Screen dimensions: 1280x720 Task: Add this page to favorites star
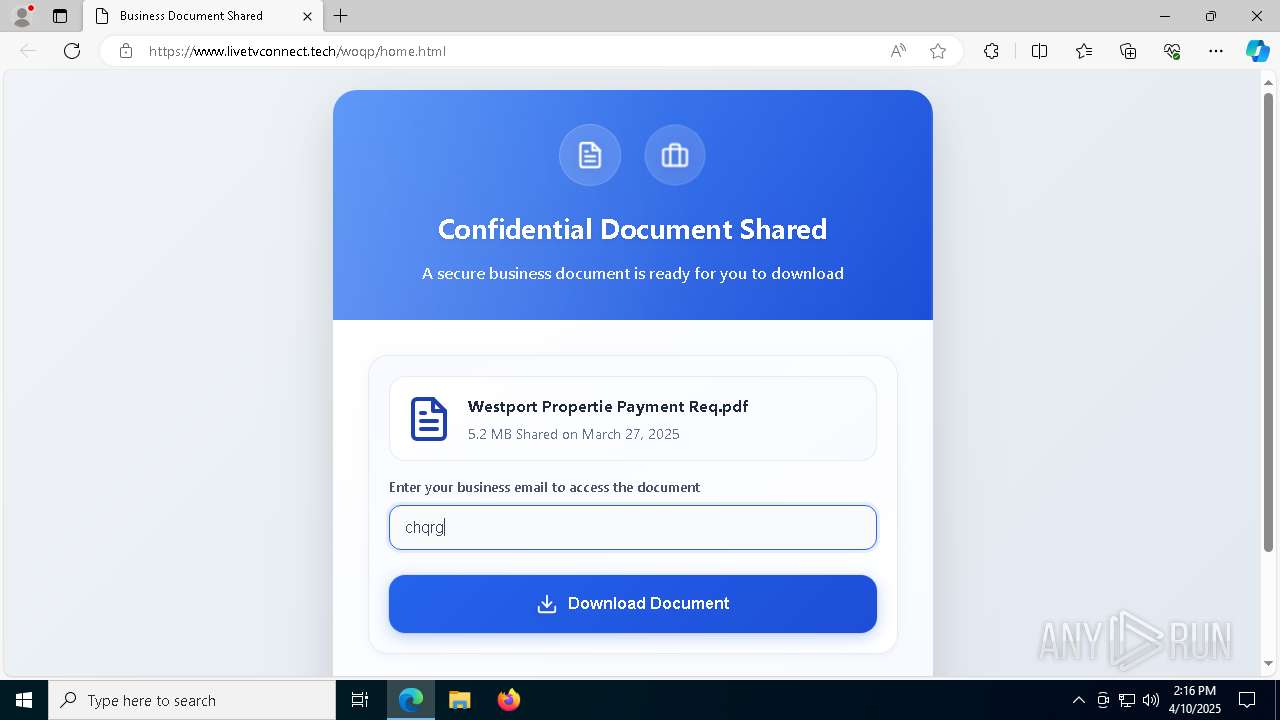click(938, 51)
